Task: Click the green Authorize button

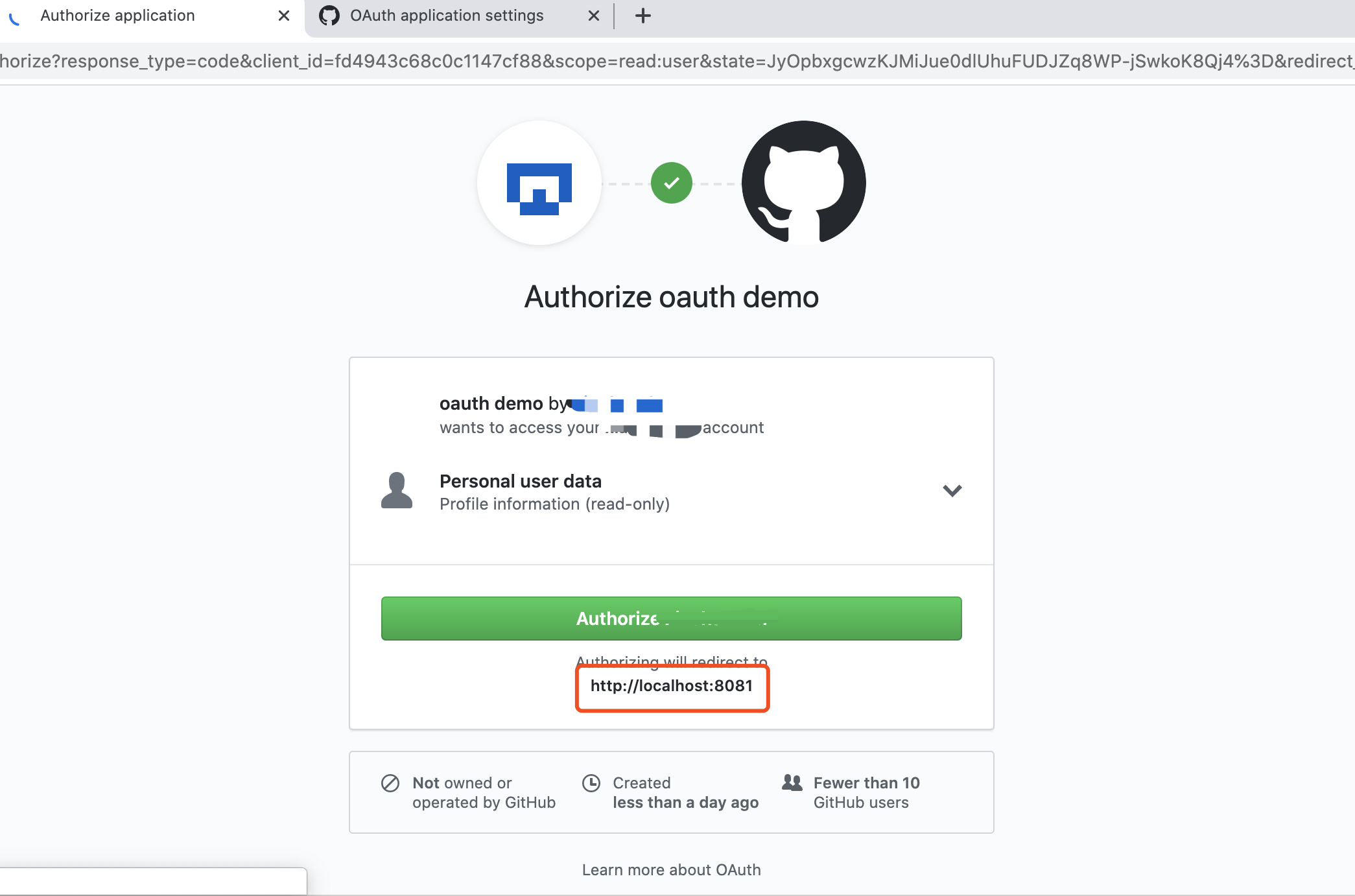Action: coord(672,619)
